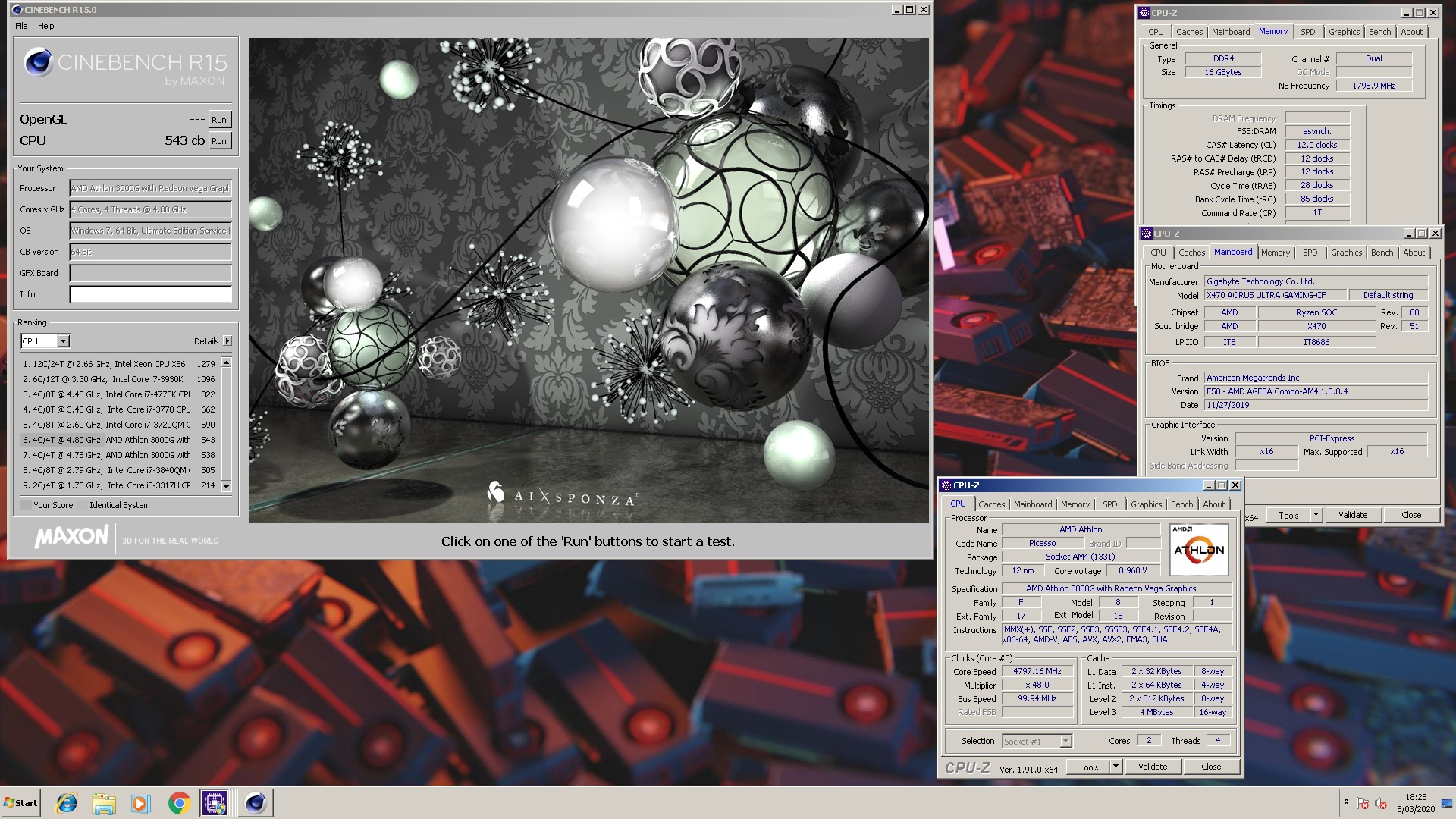The height and width of the screenshot is (819, 1456).
Task: Select ranking row Intel Core i7-3930K 1096
Action: pos(119,379)
